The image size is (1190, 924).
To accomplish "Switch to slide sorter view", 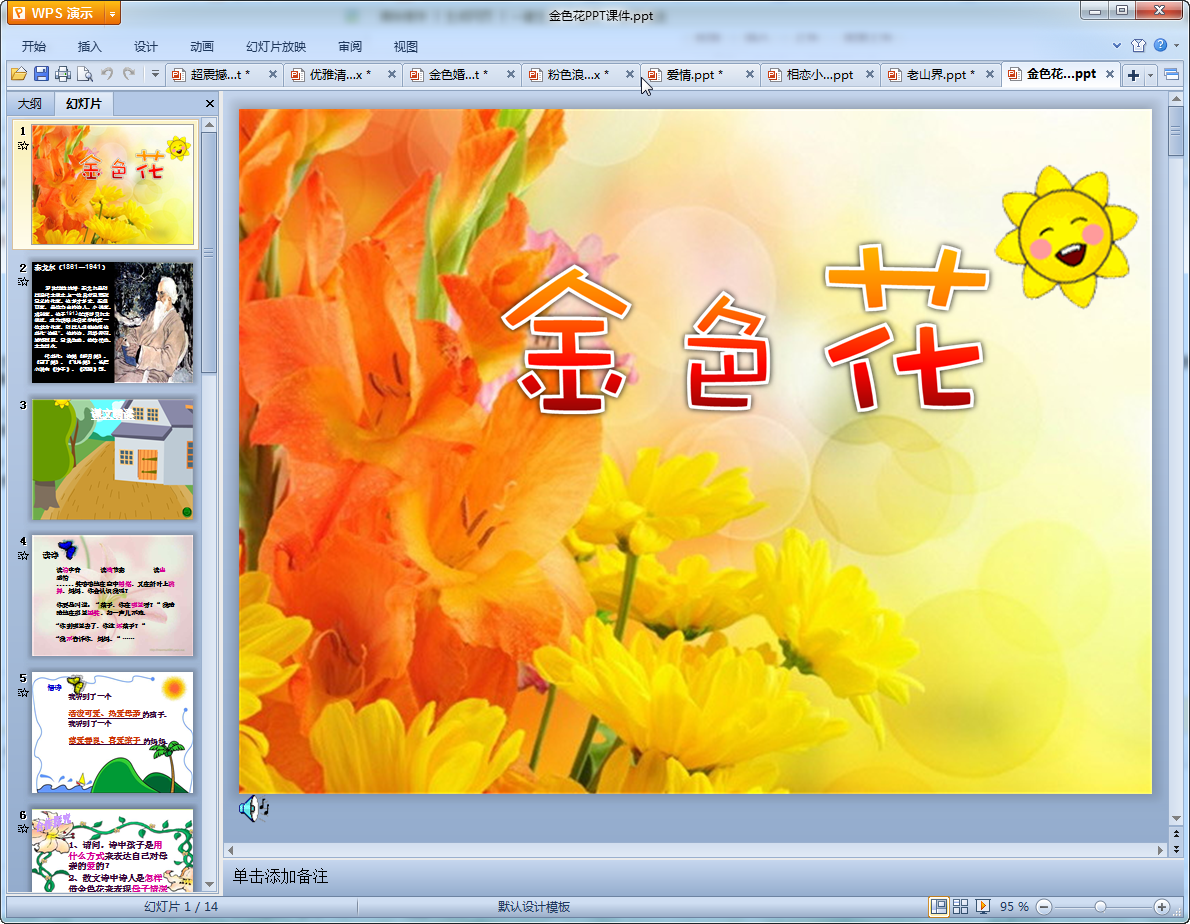I will [x=960, y=907].
